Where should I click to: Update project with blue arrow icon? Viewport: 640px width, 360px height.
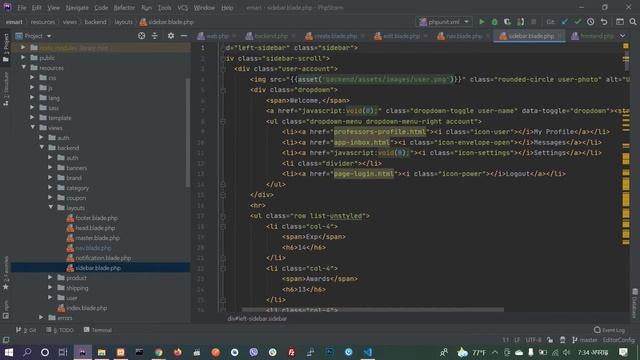(x=564, y=22)
